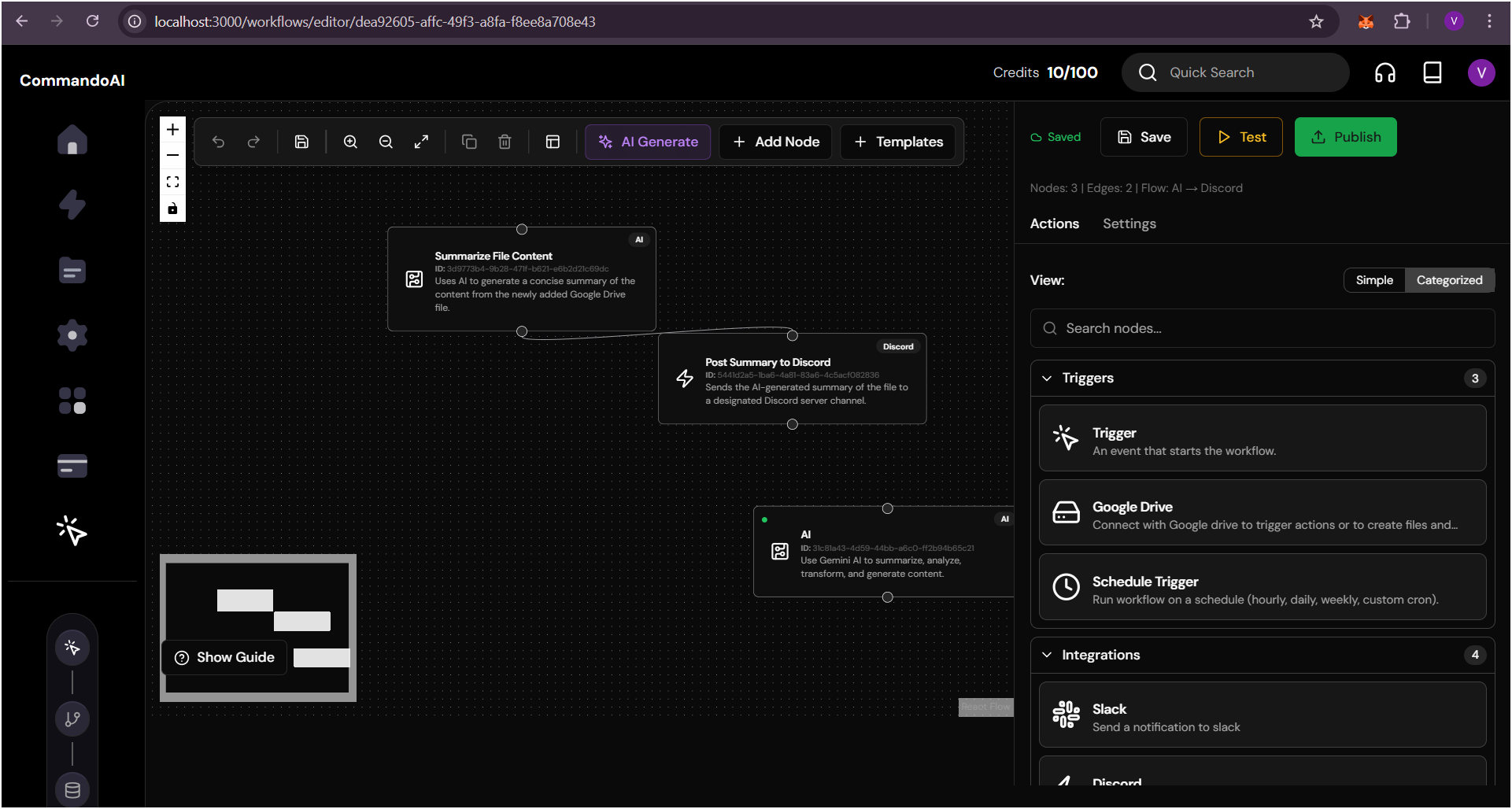This screenshot has width=1512, height=809.
Task: Open the browser extensions puzzle icon
Action: (1402, 21)
